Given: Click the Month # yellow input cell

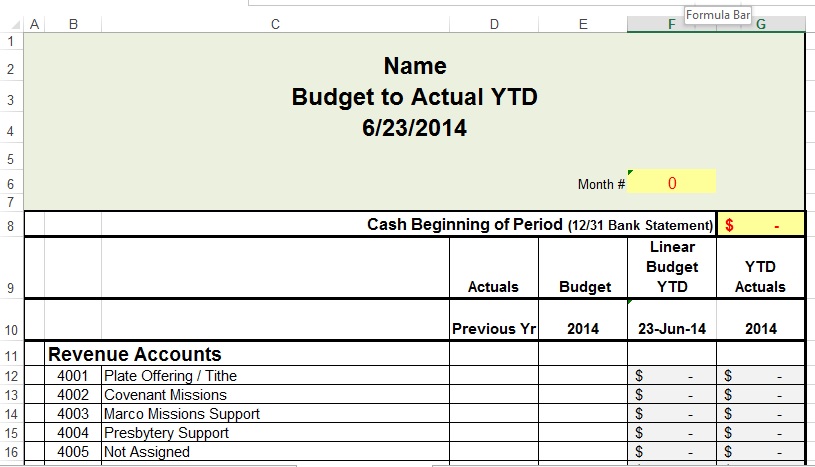Looking at the screenshot, I should [672, 181].
